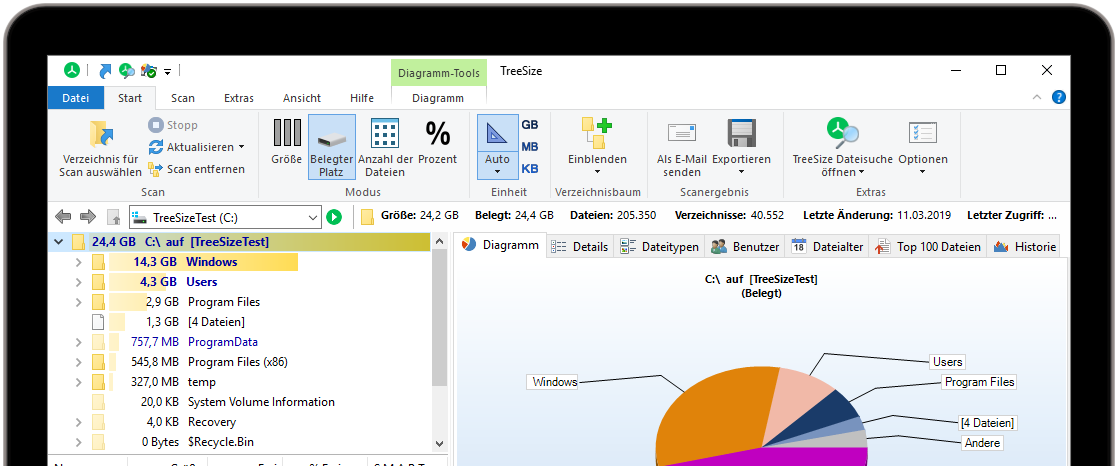Select the [4 Dateien] row

pos(239,322)
